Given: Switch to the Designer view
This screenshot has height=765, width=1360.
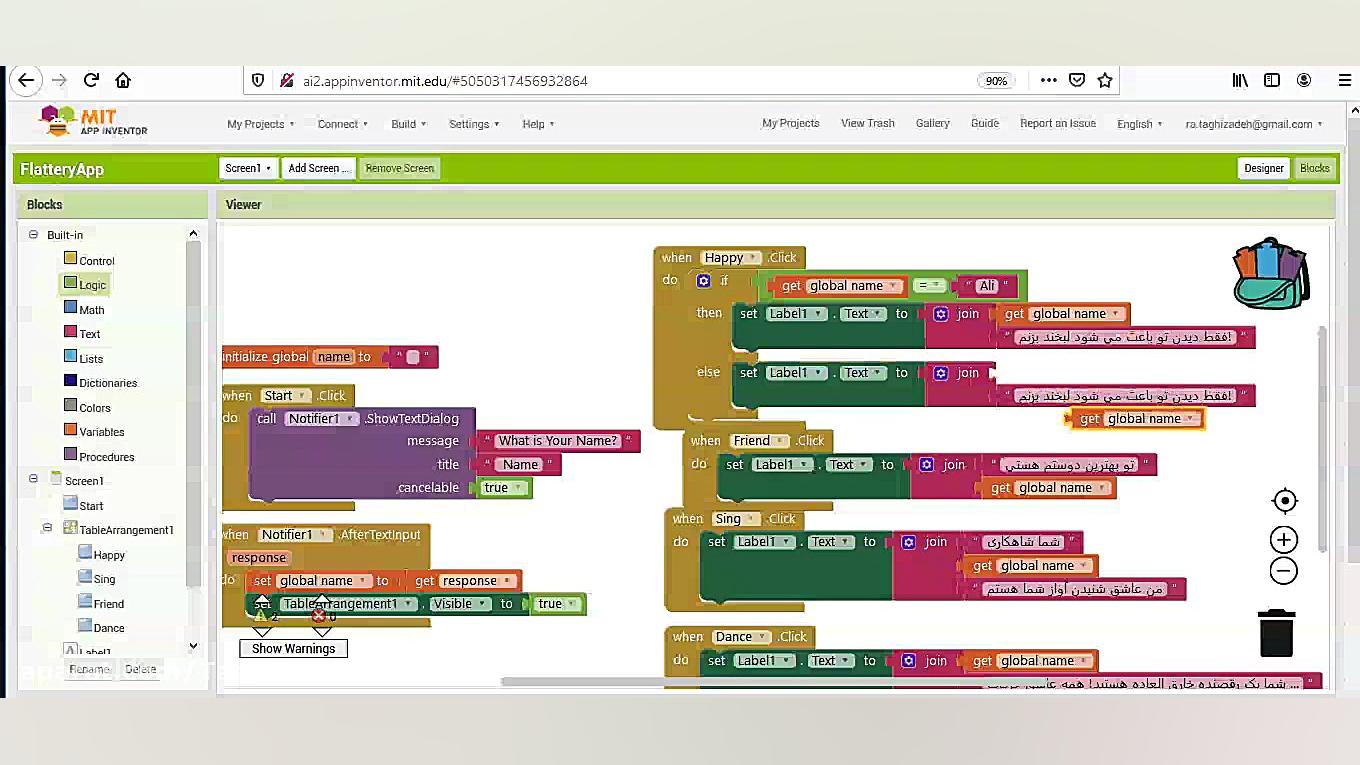Looking at the screenshot, I should [1264, 168].
